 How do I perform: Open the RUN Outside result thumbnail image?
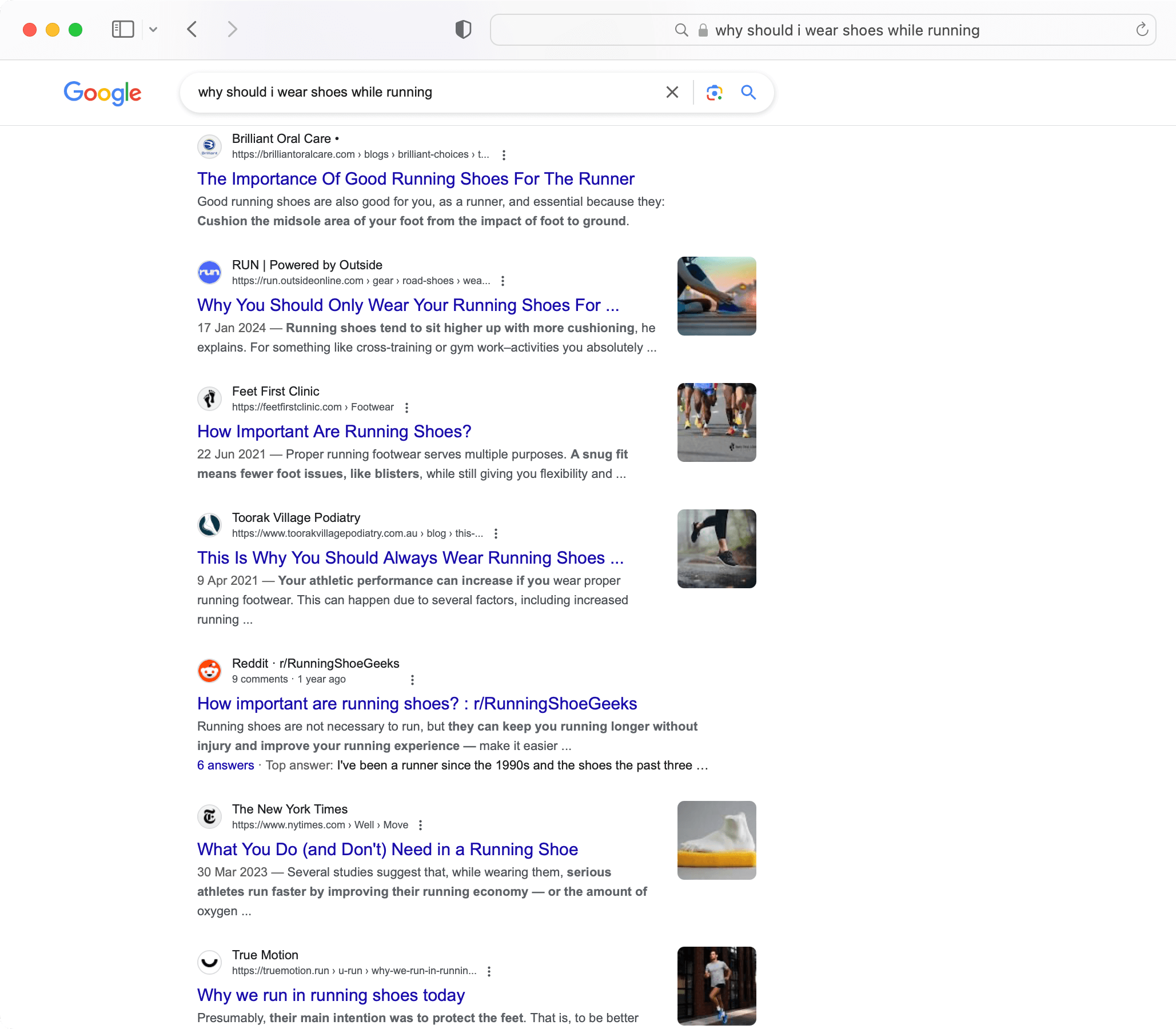click(x=716, y=296)
